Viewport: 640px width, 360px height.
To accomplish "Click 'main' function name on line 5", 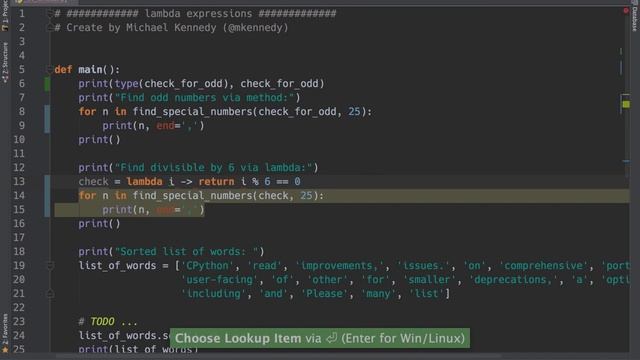I will (x=90, y=70).
